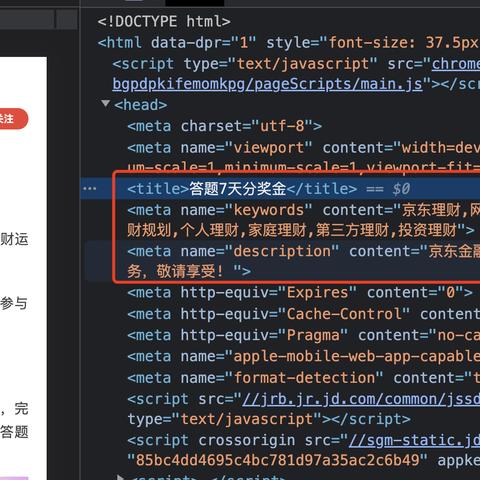The width and height of the screenshot is (480, 480).
Task: Collapse the head element triangle
Action: point(106,104)
